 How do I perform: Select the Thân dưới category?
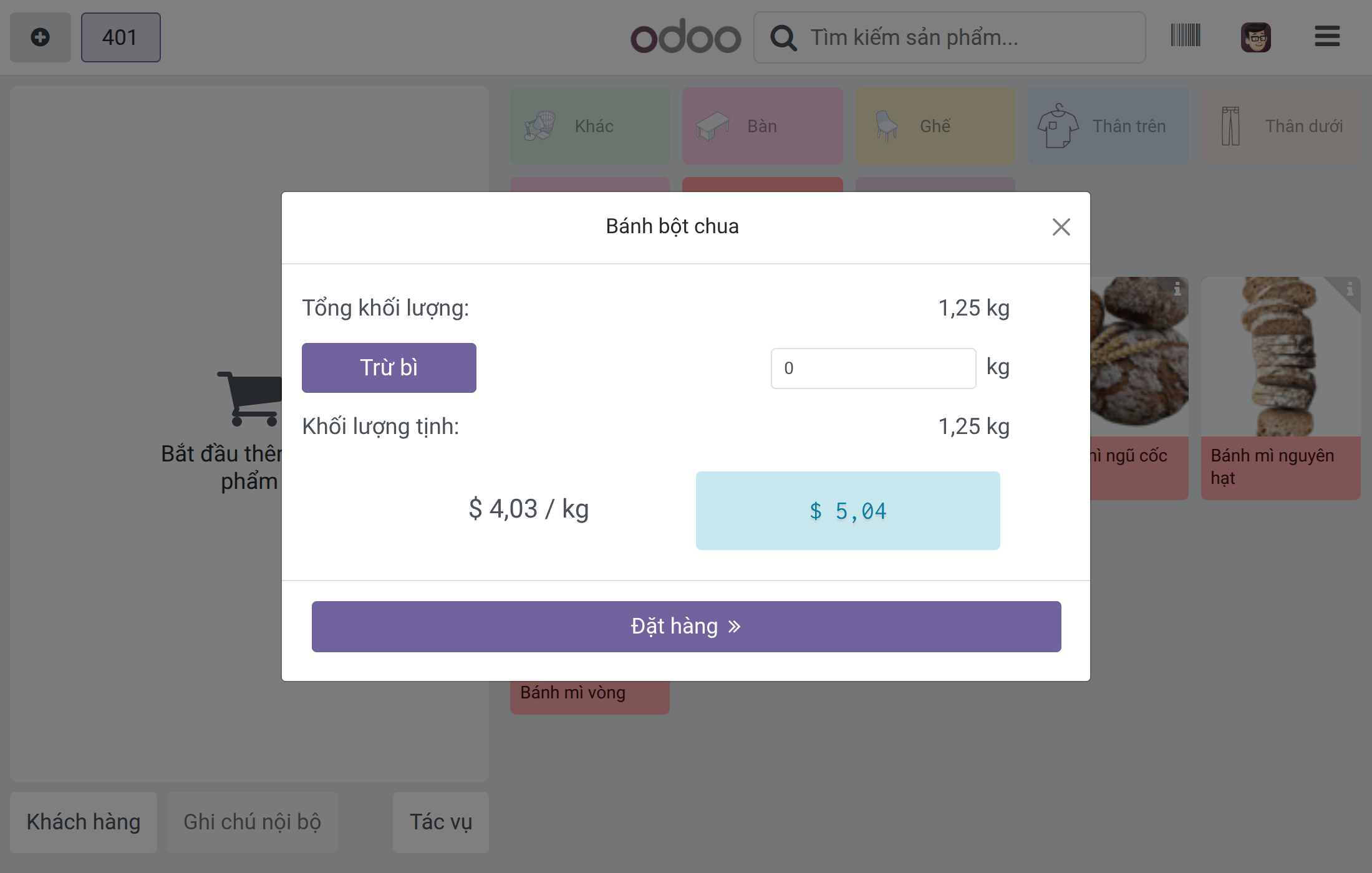(x=1280, y=126)
